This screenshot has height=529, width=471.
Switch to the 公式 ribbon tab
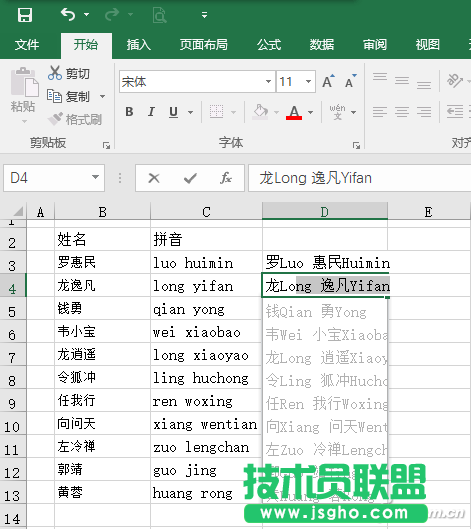[x=269, y=45]
